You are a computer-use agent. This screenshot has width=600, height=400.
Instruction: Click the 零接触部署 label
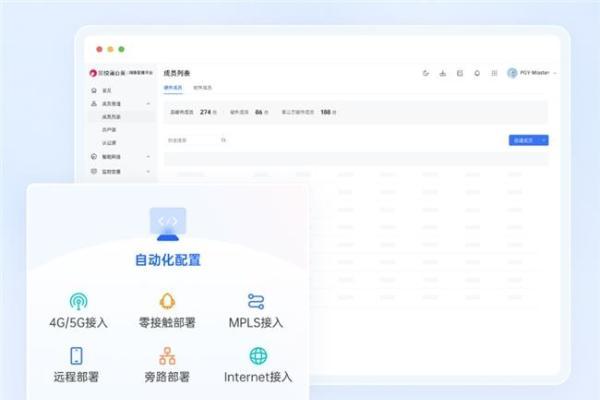click(x=167, y=322)
